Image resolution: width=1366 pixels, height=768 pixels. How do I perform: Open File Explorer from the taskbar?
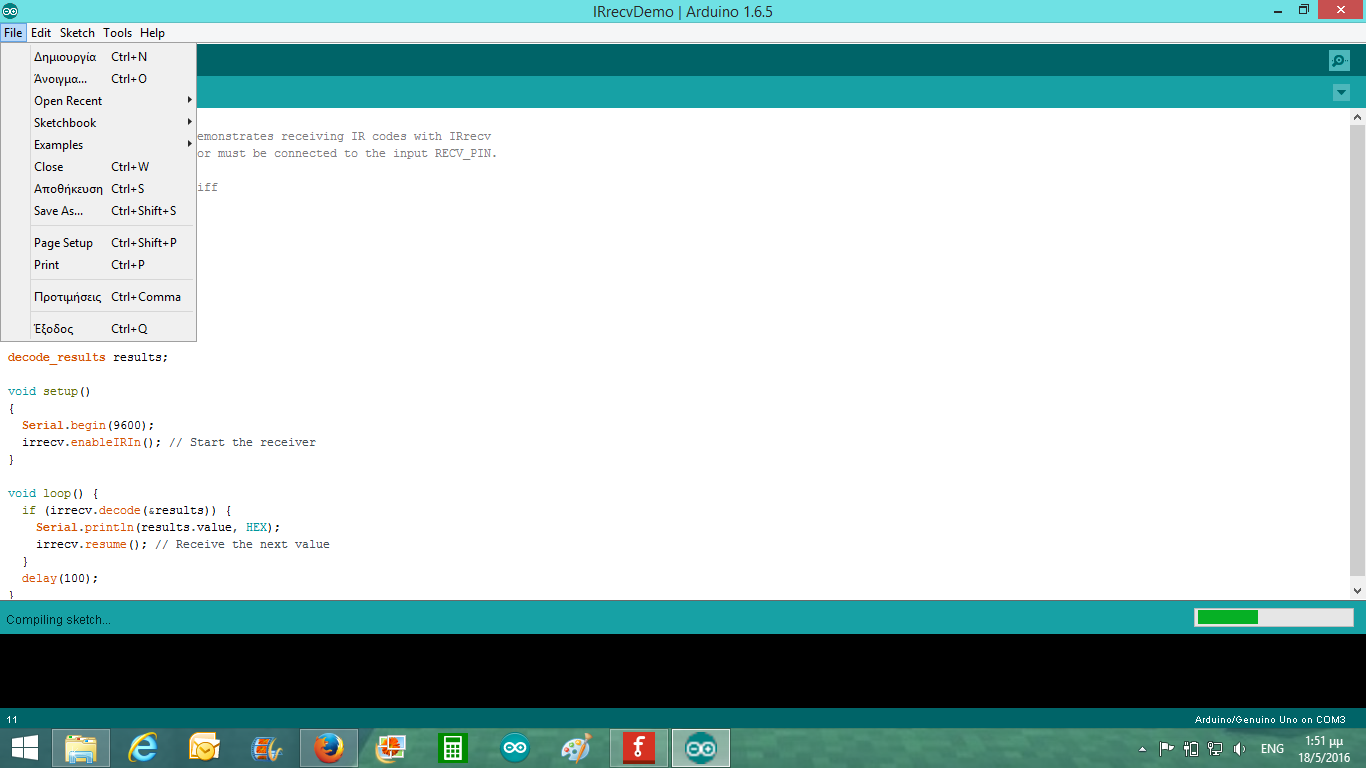point(81,748)
